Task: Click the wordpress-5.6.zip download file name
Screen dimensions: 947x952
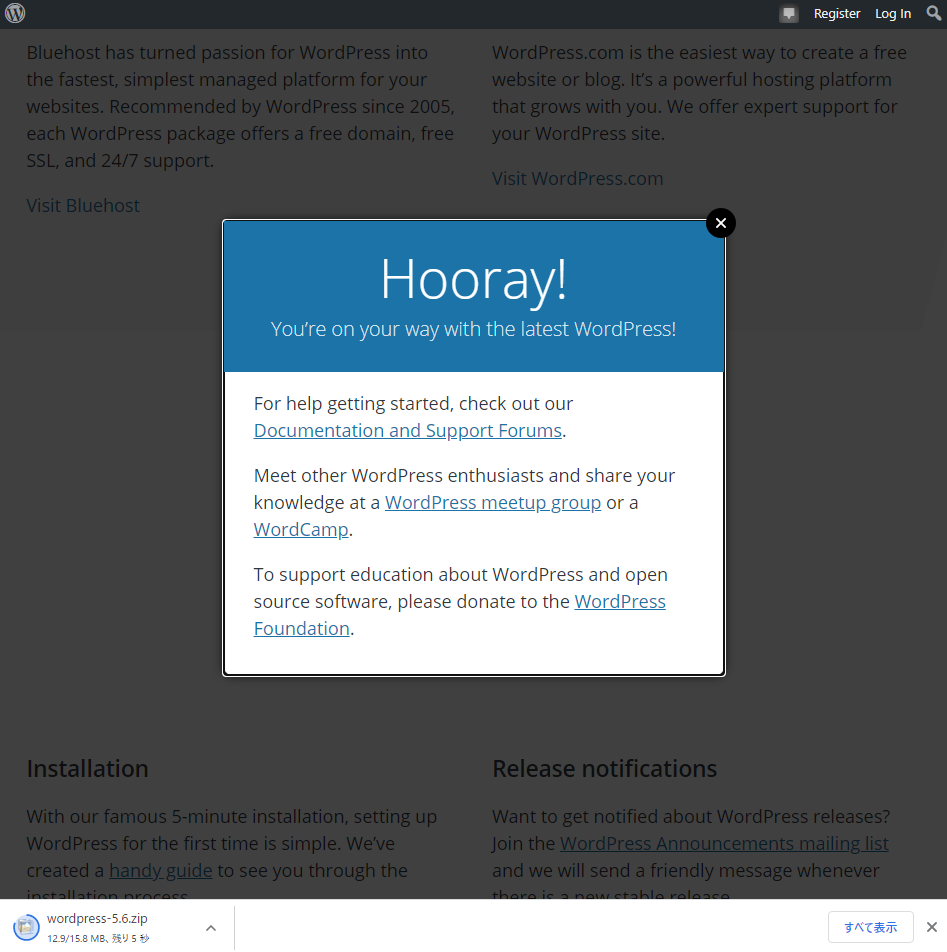Action: 97,919
